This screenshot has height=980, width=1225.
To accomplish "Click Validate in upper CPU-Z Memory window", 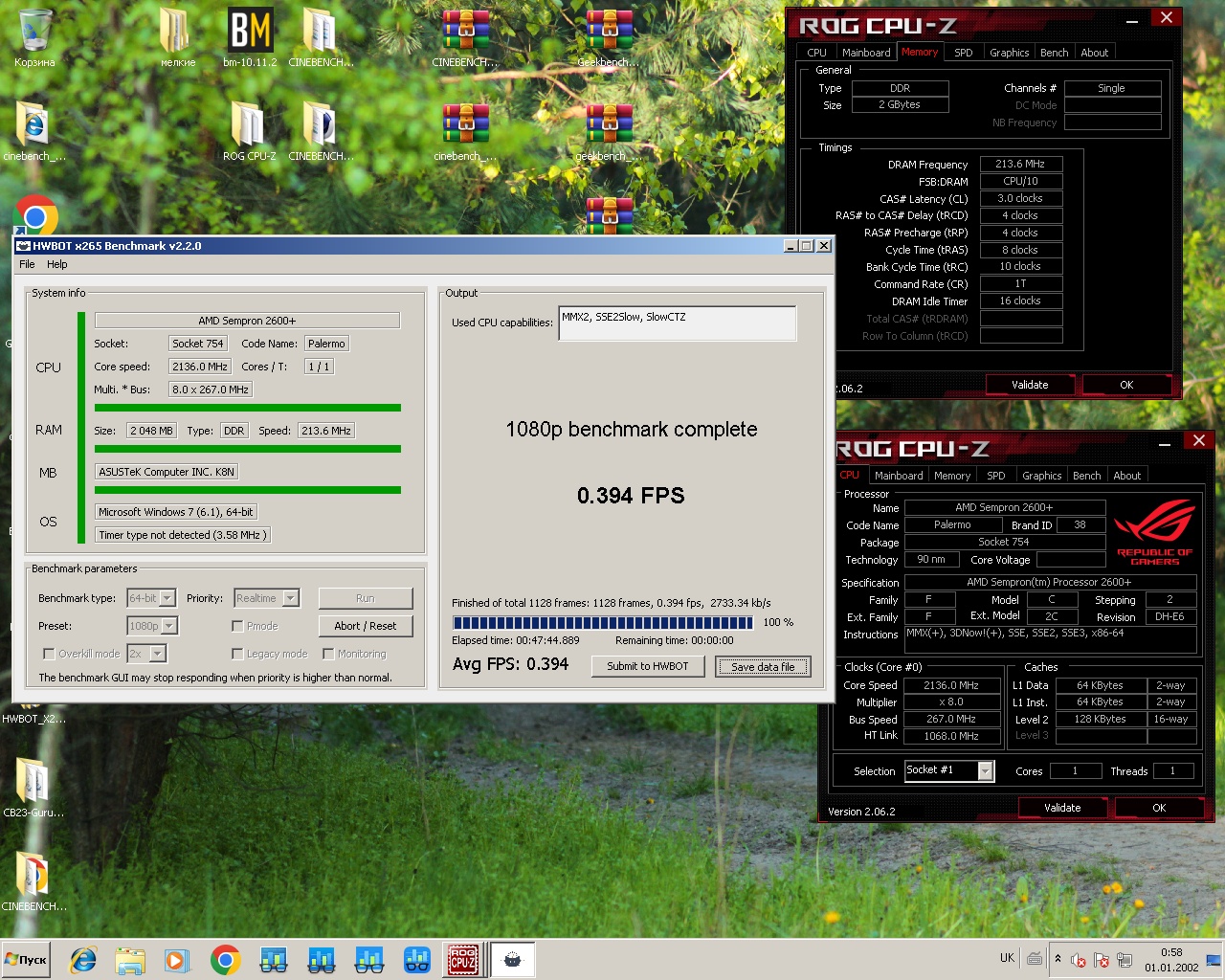I will point(1030,385).
